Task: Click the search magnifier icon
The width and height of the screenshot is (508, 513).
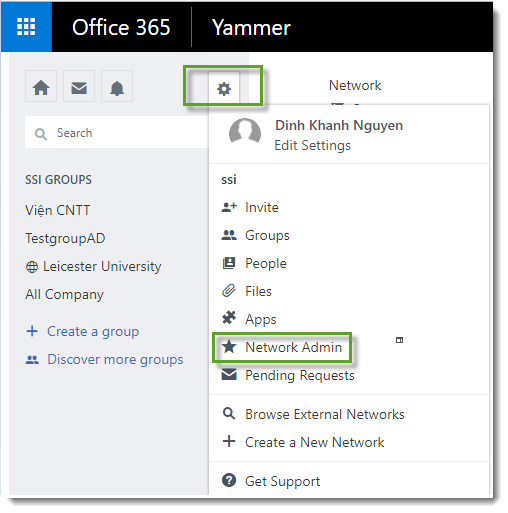Action: click(x=41, y=134)
